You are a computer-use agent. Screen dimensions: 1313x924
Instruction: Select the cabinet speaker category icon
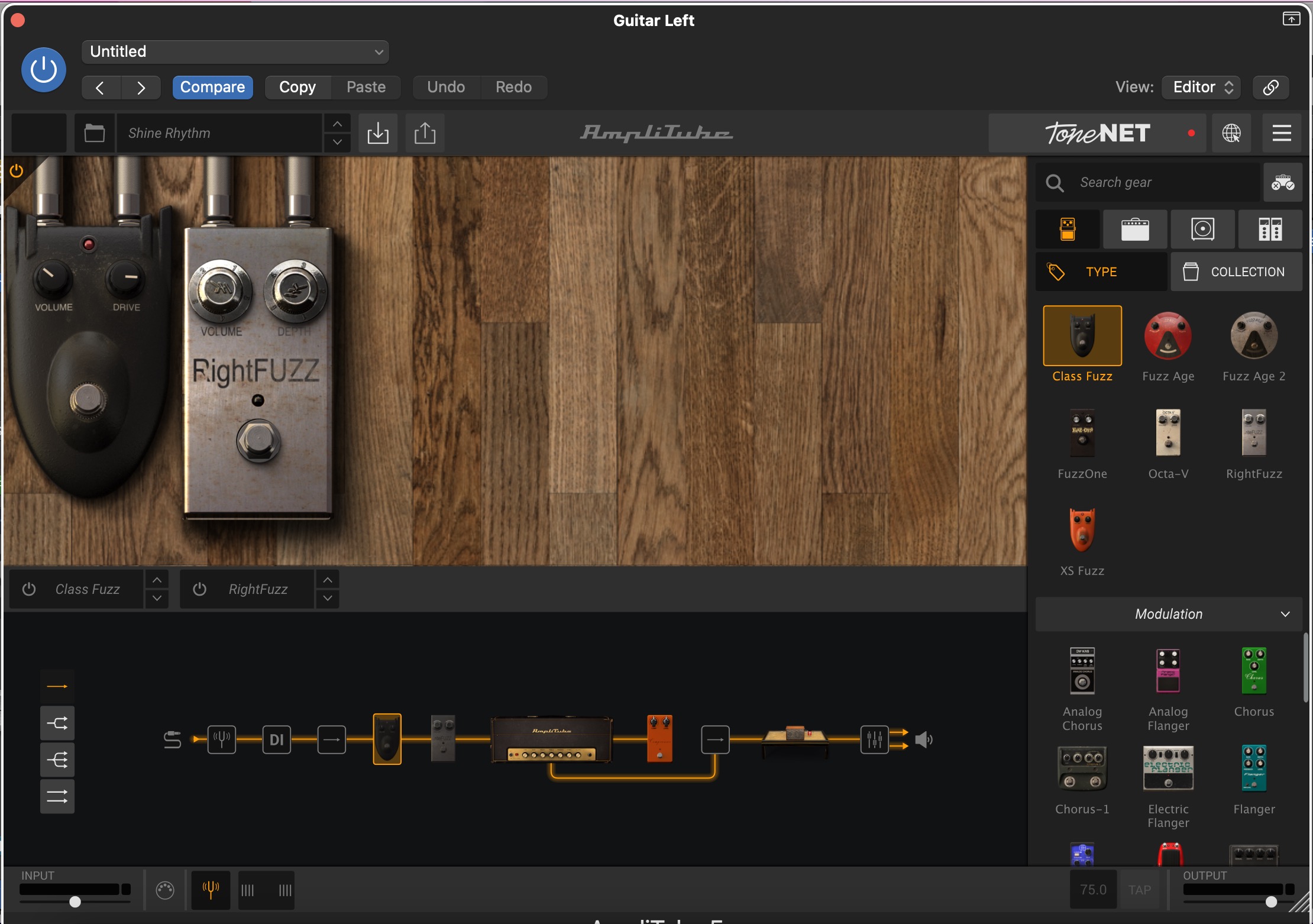1202,229
